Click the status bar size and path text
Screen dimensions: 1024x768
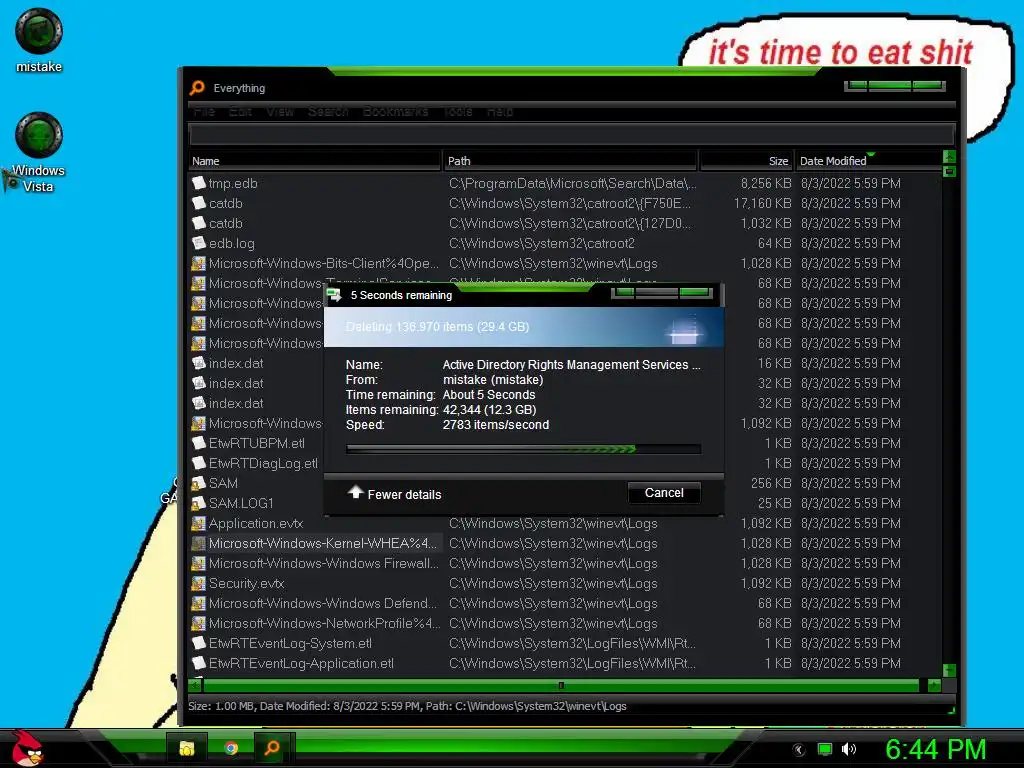click(407, 706)
